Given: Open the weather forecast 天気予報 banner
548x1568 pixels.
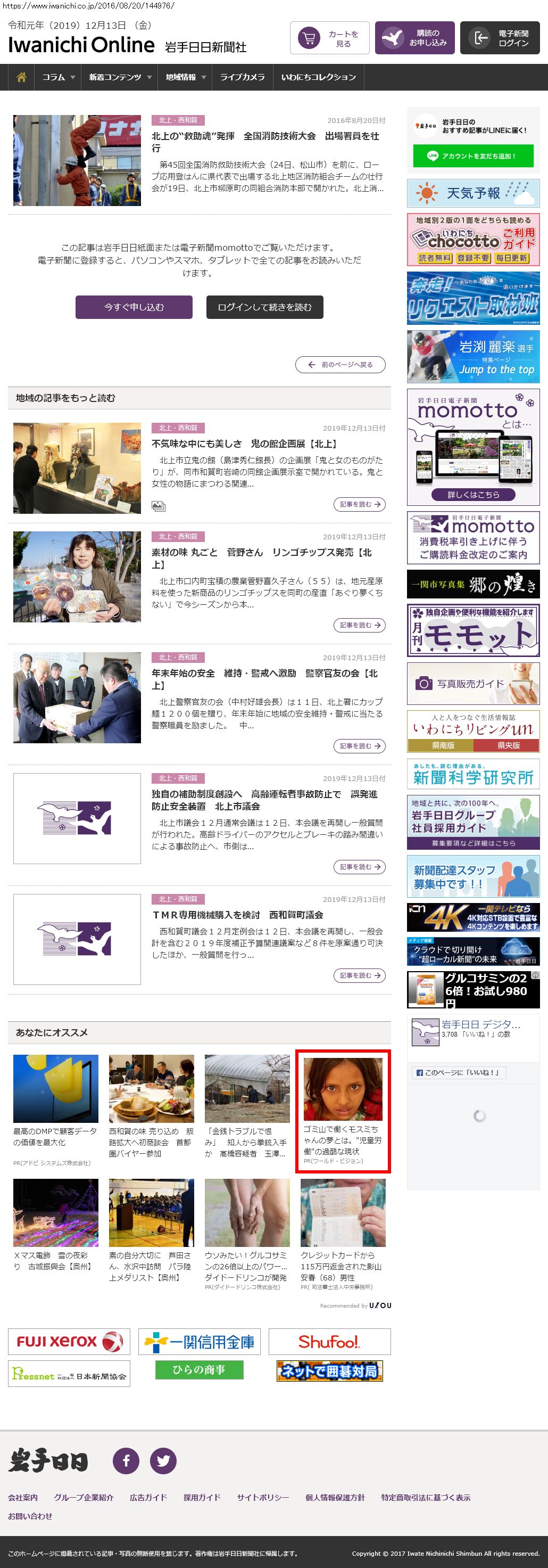Looking at the screenshot, I should coord(472,194).
